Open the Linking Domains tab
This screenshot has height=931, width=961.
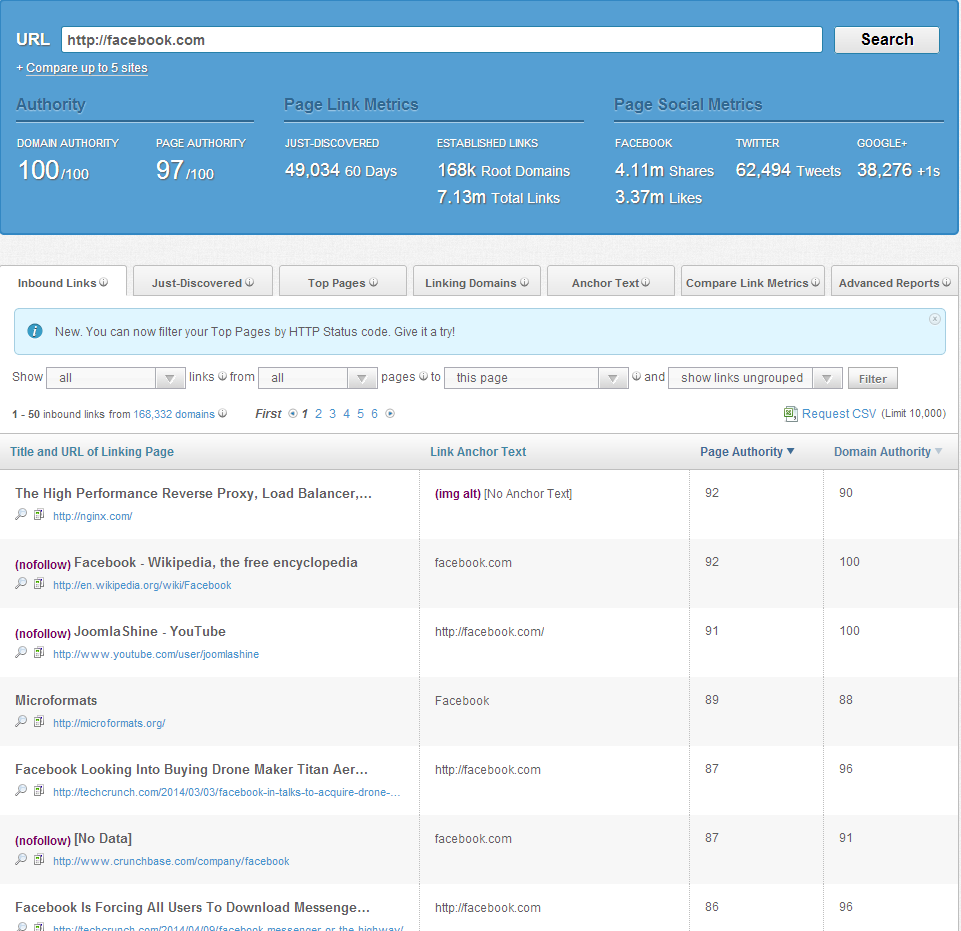[x=477, y=282]
